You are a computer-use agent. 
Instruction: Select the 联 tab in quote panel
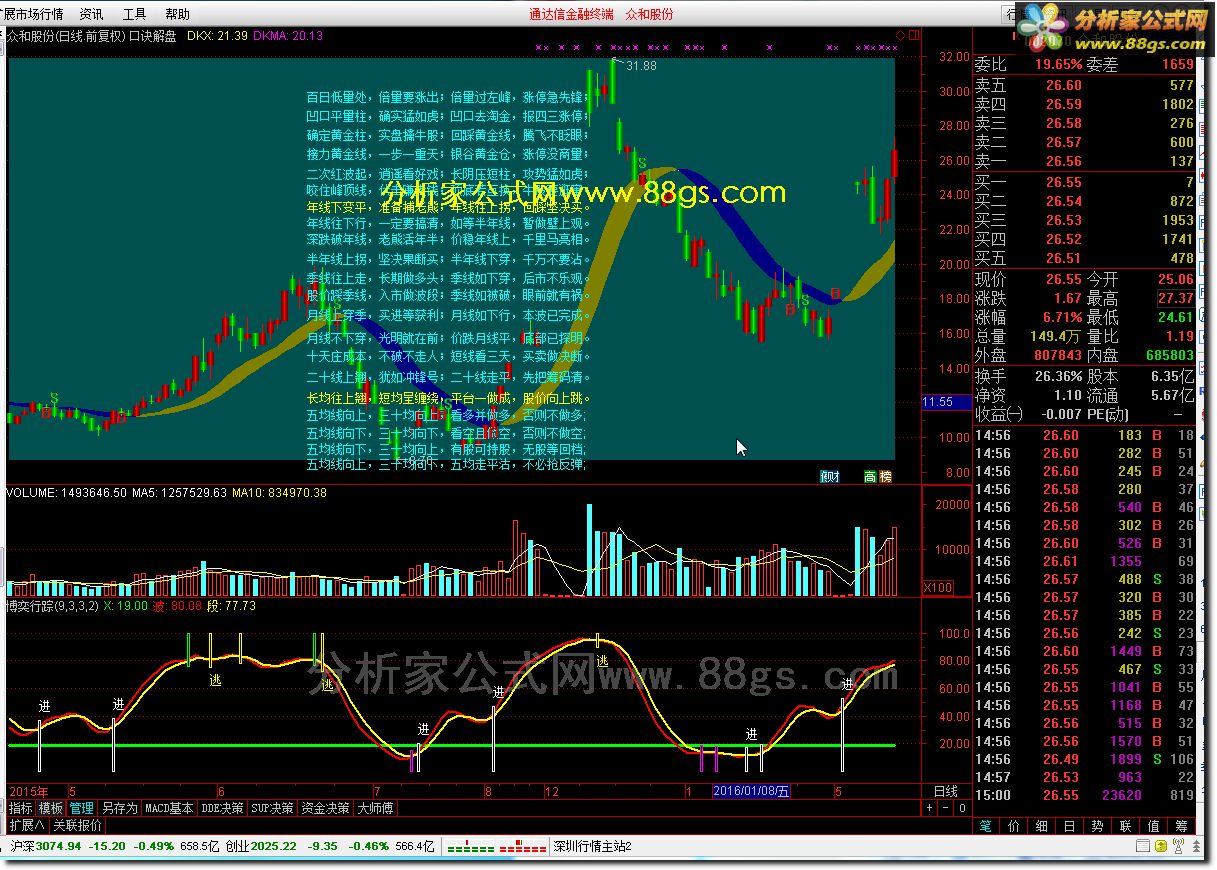(1126, 826)
